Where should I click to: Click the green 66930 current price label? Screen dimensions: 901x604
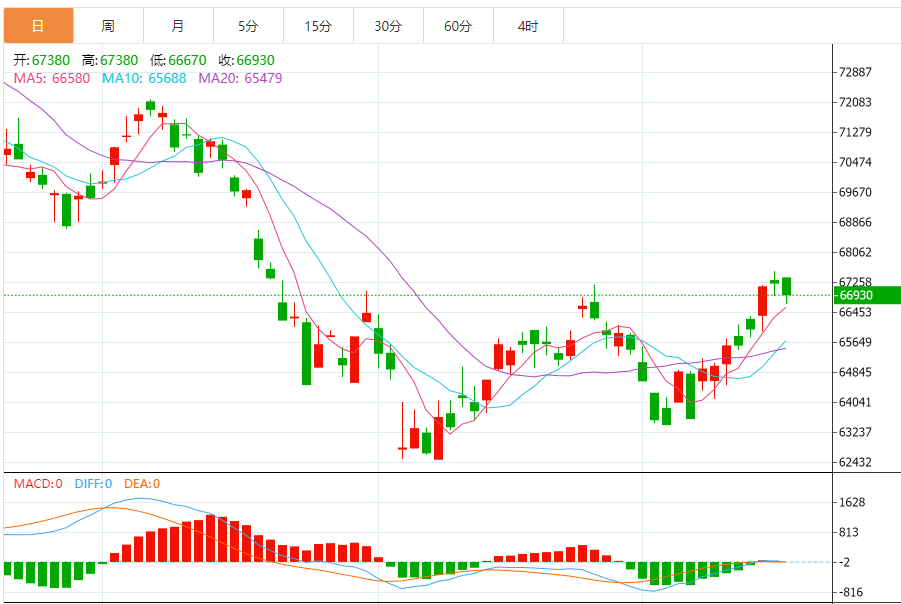pyautogui.click(x=867, y=295)
